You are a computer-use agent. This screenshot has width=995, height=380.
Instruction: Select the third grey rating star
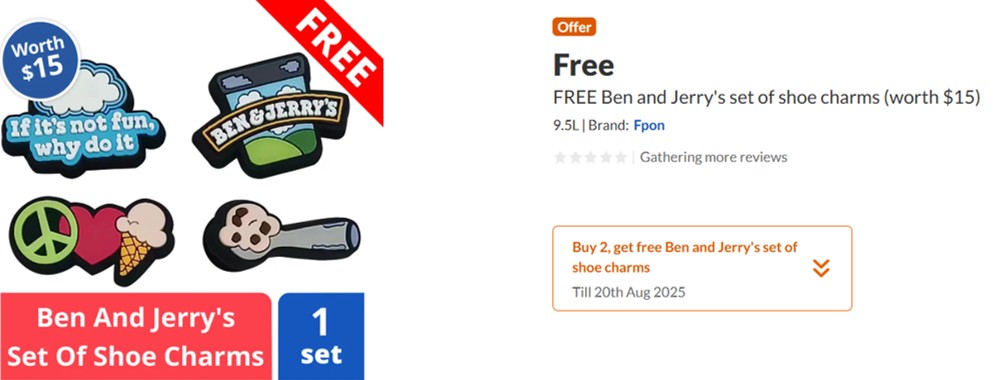click(590, 157)
